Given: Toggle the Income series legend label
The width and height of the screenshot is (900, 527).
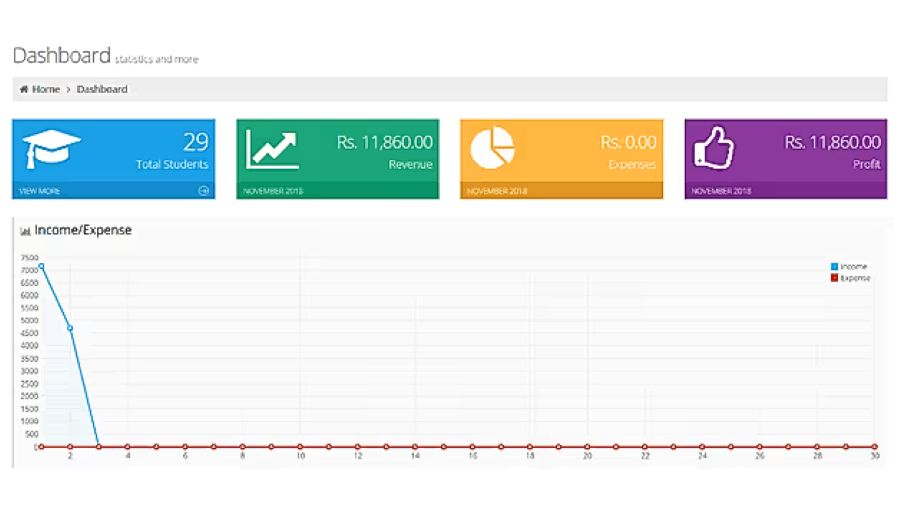Looking at the screenshot, I should point(854,267).
